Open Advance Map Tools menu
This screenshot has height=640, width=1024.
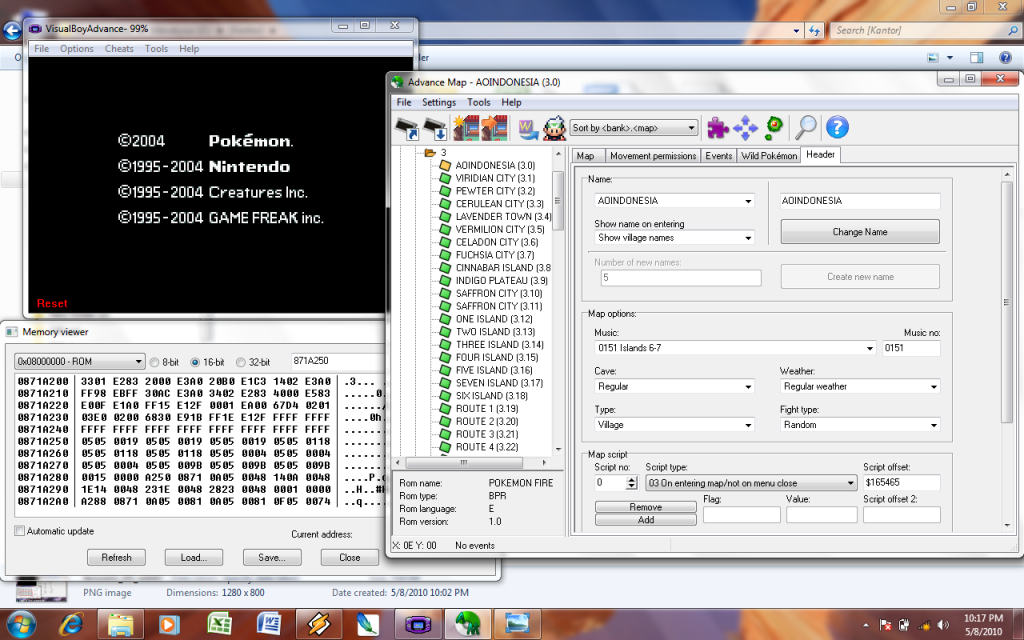tap(479, 103)
